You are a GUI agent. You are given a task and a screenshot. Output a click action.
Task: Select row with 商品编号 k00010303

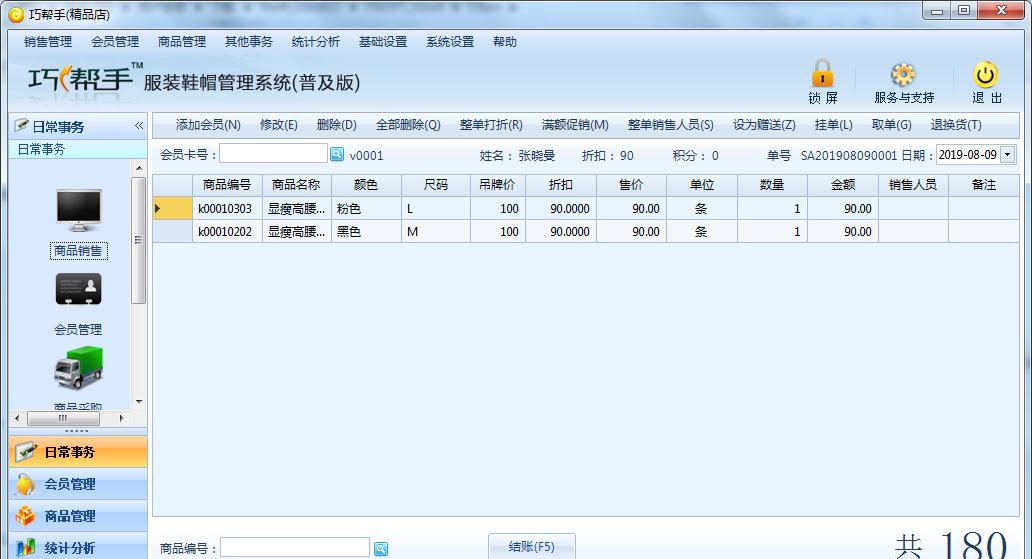click(586, 209)
